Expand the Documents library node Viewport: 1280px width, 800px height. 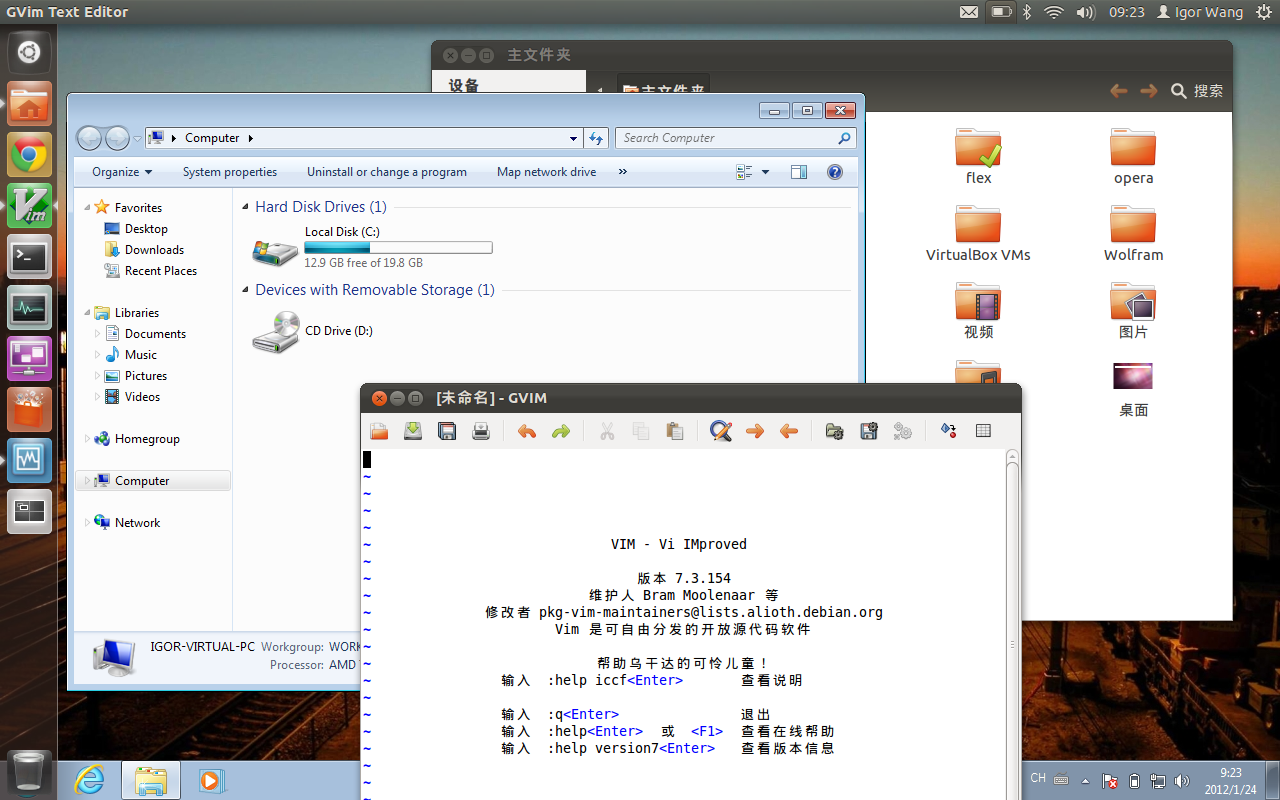tap(98, 334)
